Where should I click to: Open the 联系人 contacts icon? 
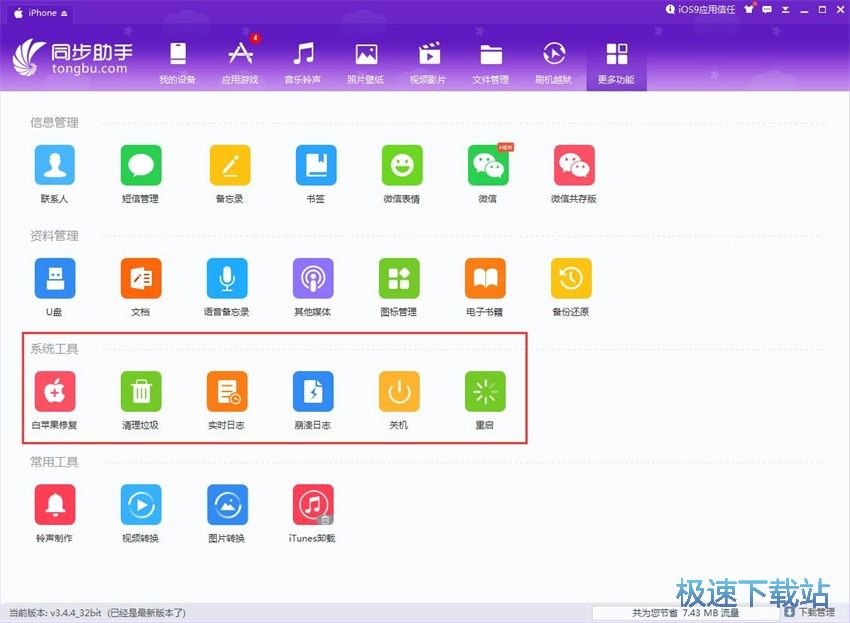(54, 165)
